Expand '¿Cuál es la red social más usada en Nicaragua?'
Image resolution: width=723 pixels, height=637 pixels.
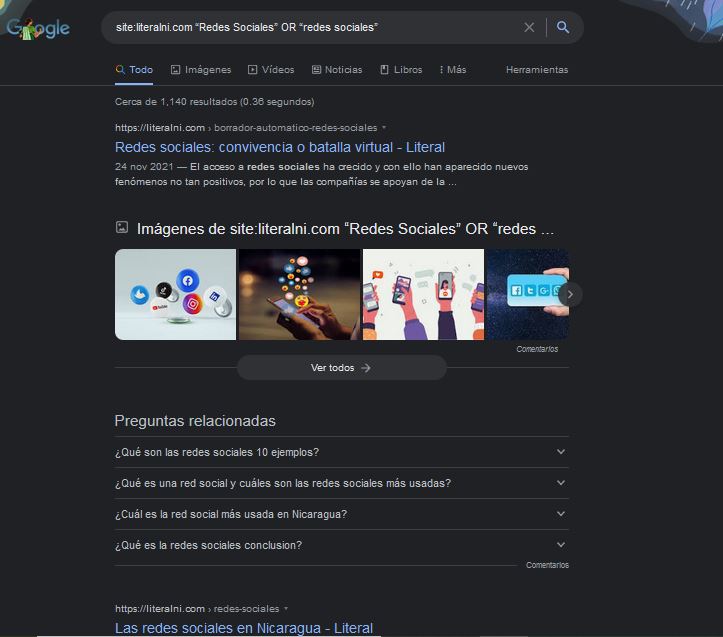[341, 514]
